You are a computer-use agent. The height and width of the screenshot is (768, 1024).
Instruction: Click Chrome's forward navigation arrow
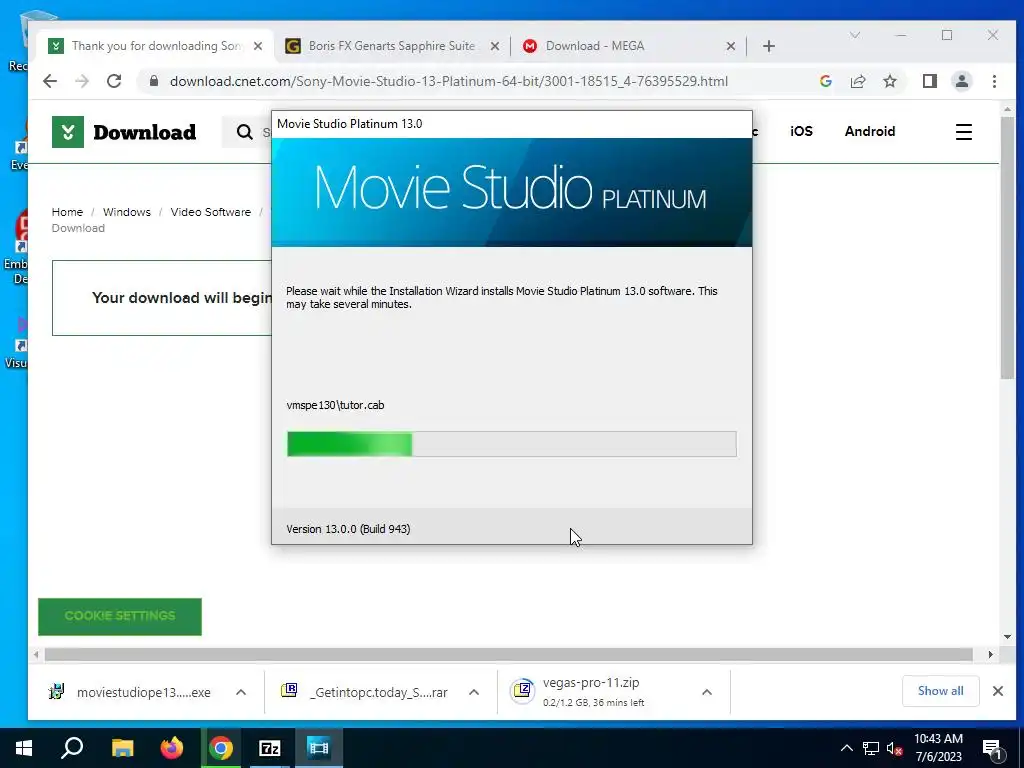(x=82, y=81)
